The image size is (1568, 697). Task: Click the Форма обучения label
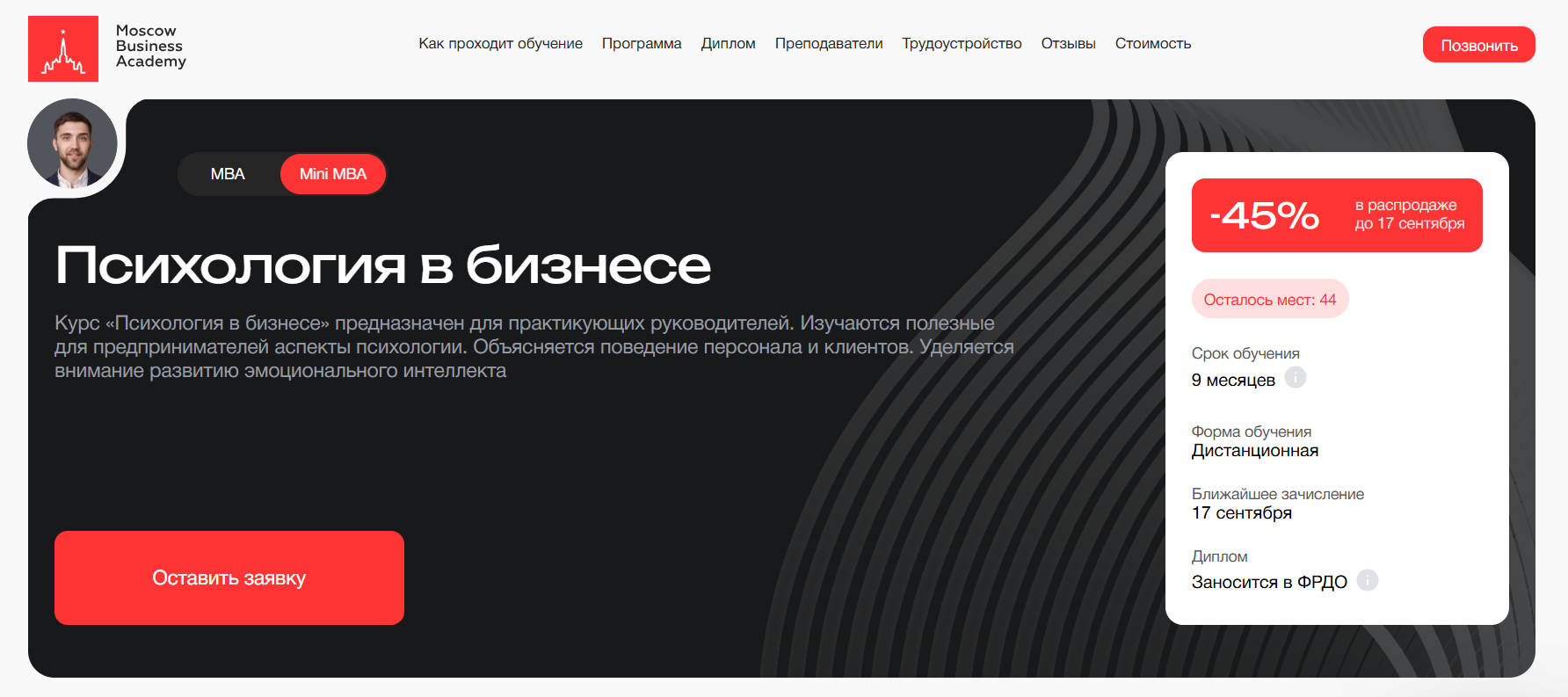(1252, 432)
